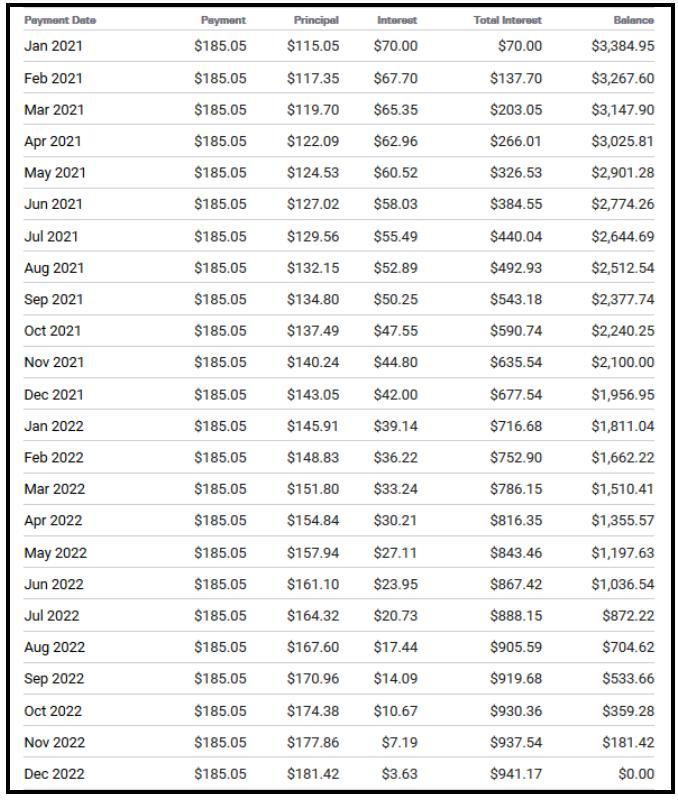The width and height of the screenshot is (678, 801).
Task: Click the Interest column header
Action: point(397,20)
